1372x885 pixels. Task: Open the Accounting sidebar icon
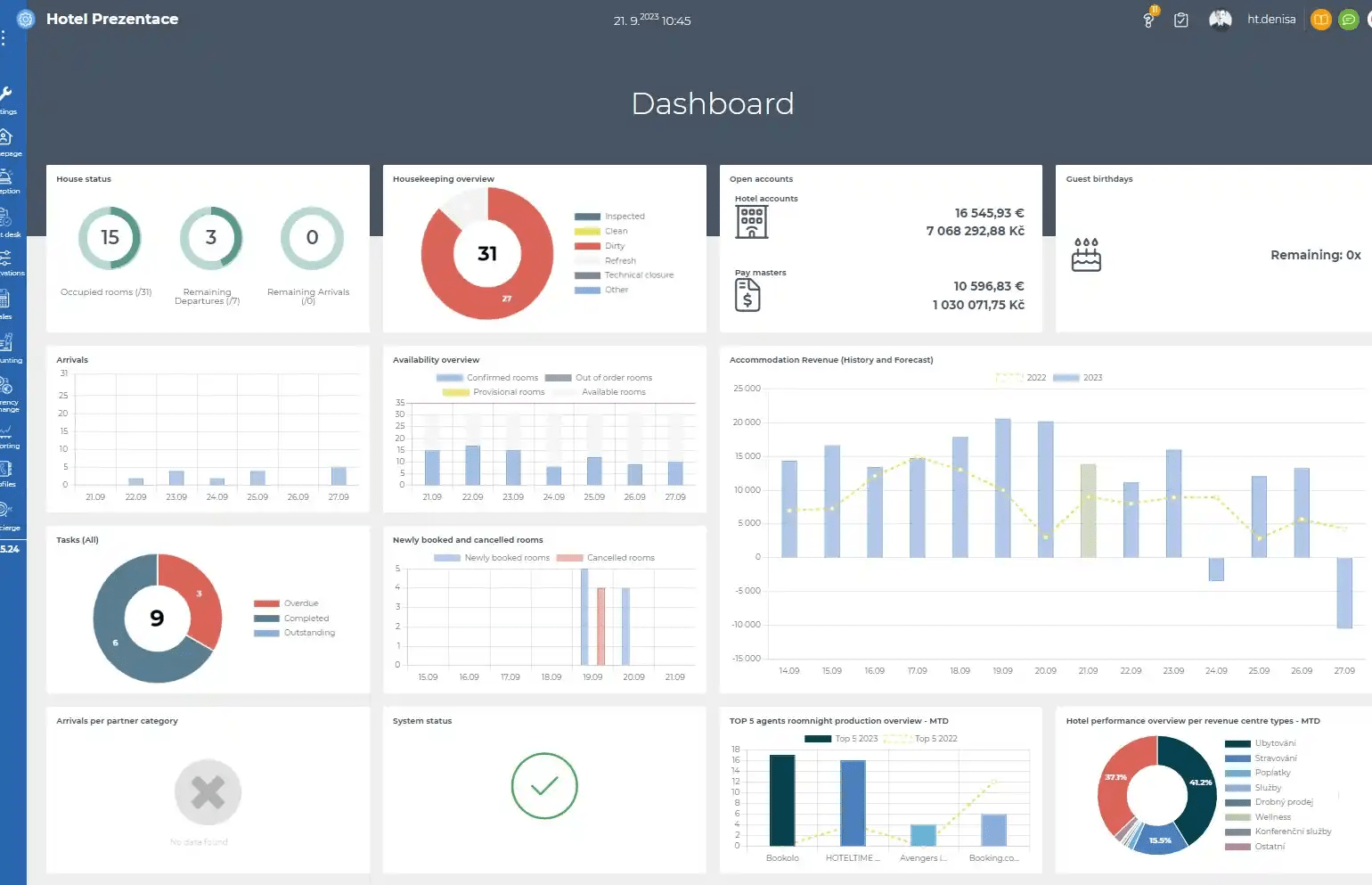point(5,343)
